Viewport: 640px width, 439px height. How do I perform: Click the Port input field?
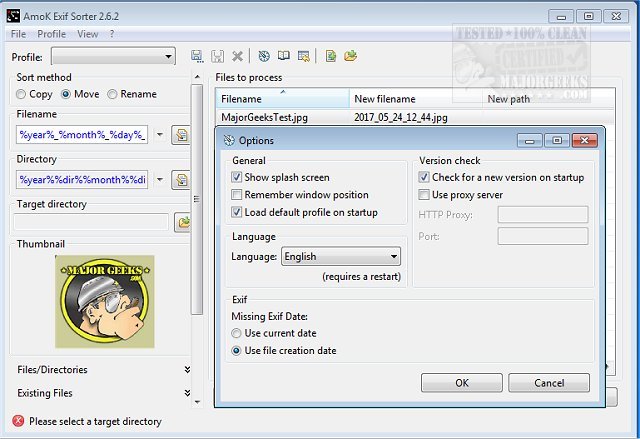[543, 236]
